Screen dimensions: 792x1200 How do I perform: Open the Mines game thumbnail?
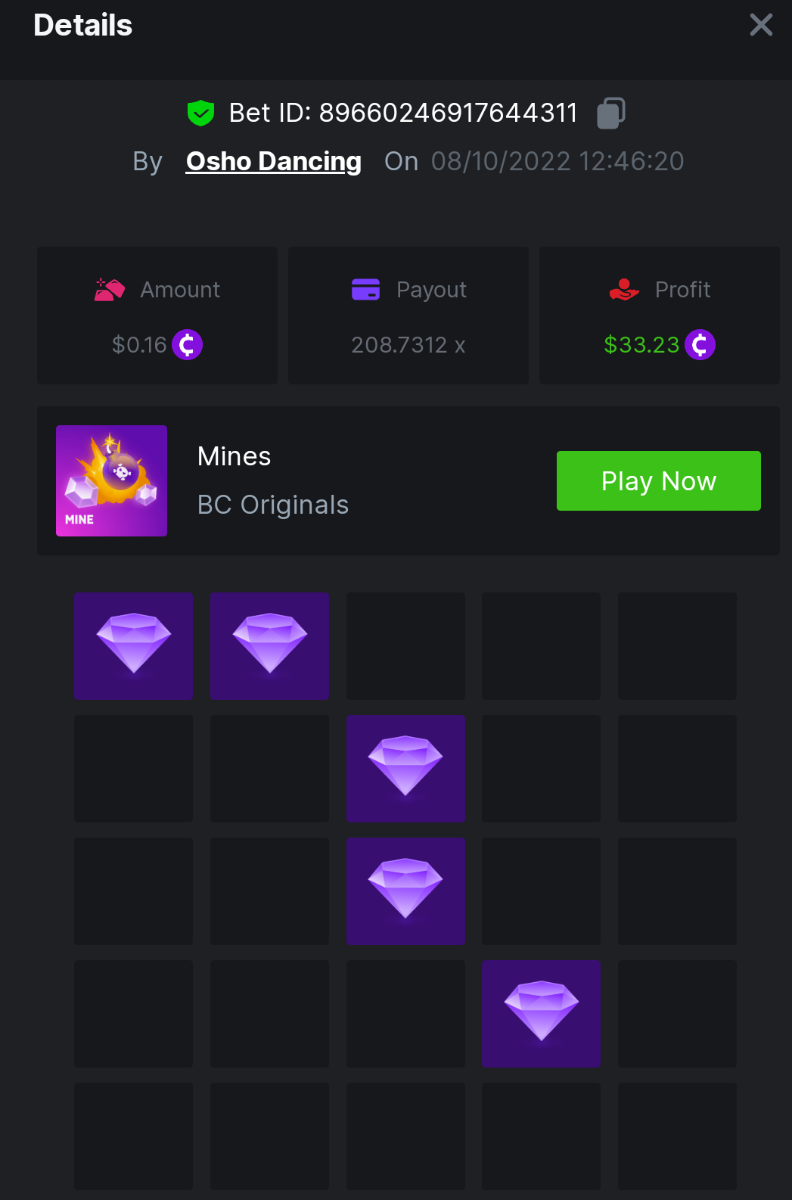(111, 481)
